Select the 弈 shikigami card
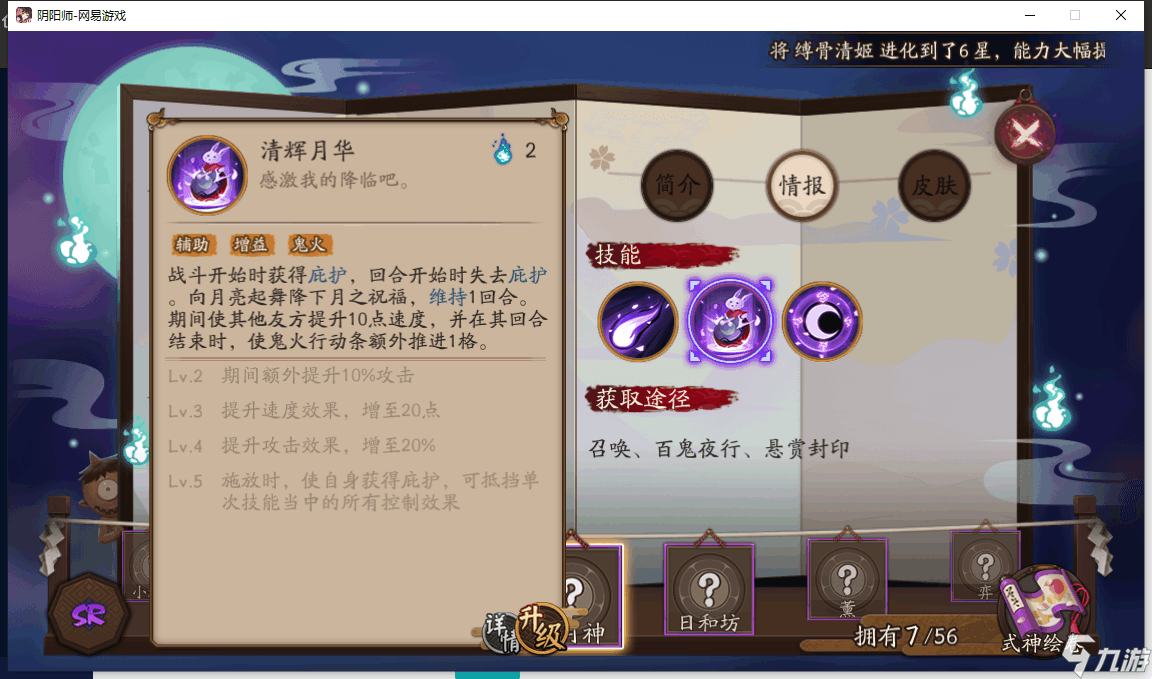 pyautogui.click(x=985, y=567)
